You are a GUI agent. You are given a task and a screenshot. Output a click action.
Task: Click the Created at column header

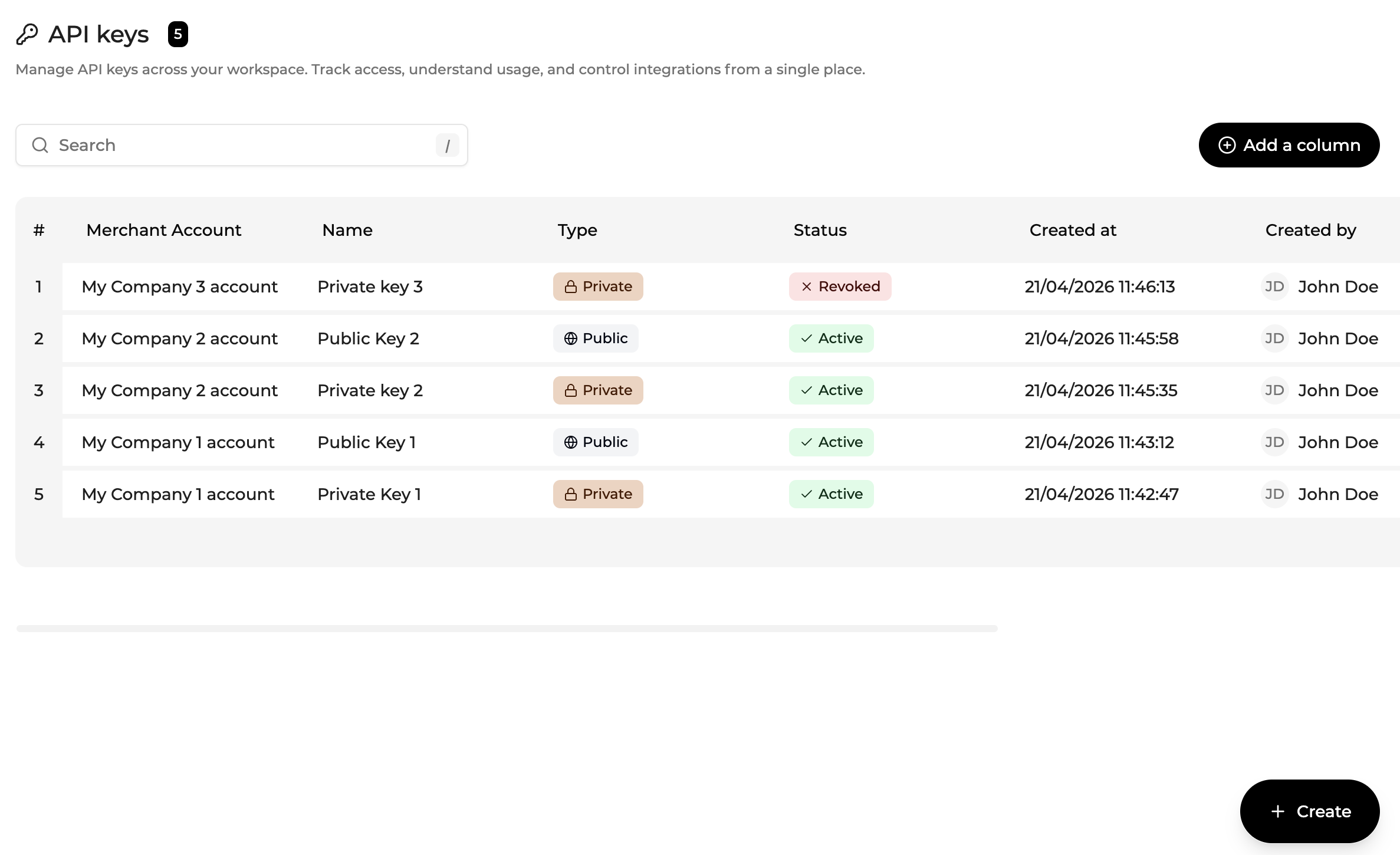[x=1072, y=230]
